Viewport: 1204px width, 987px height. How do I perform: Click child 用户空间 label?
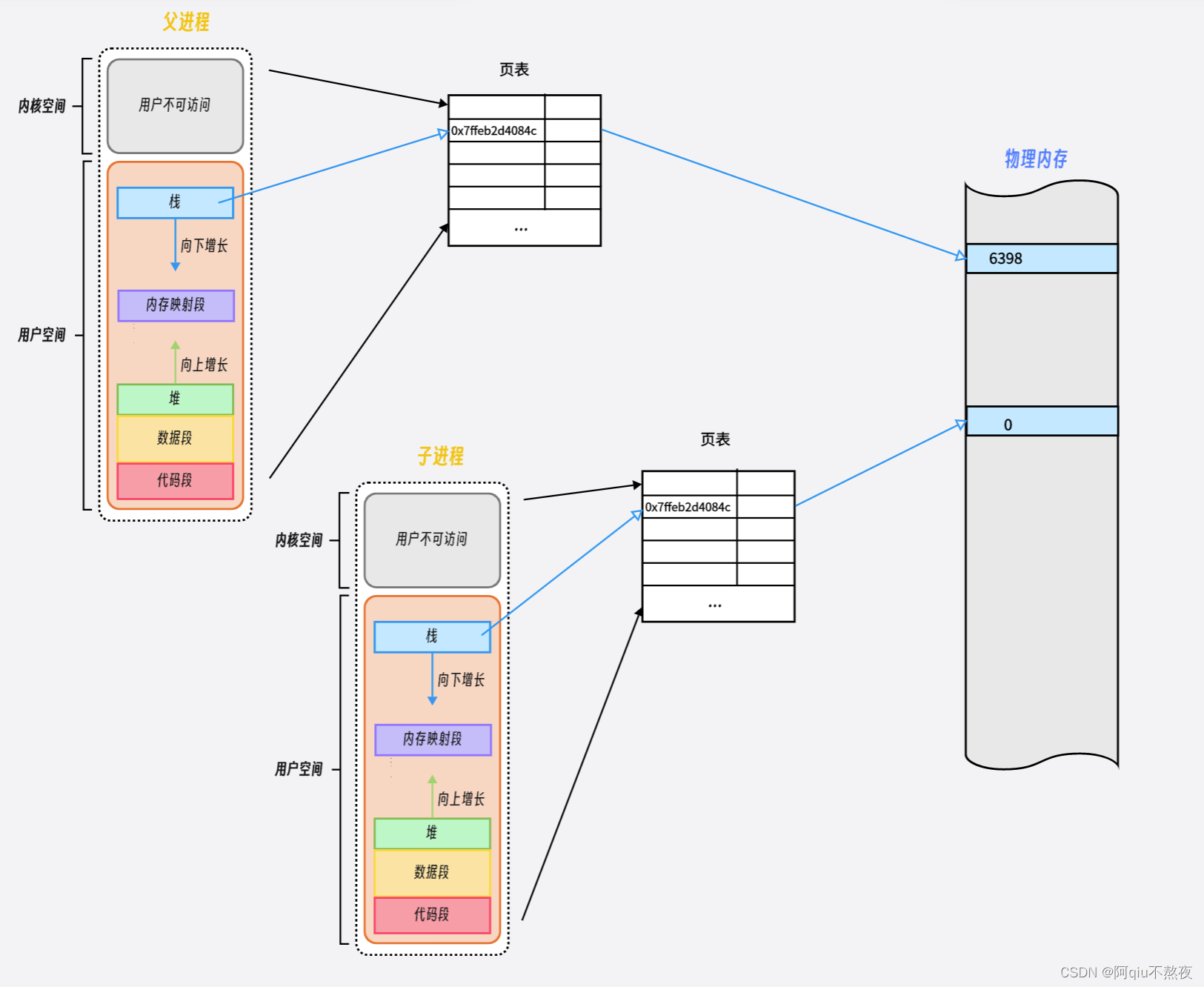(x=299, y=769)
